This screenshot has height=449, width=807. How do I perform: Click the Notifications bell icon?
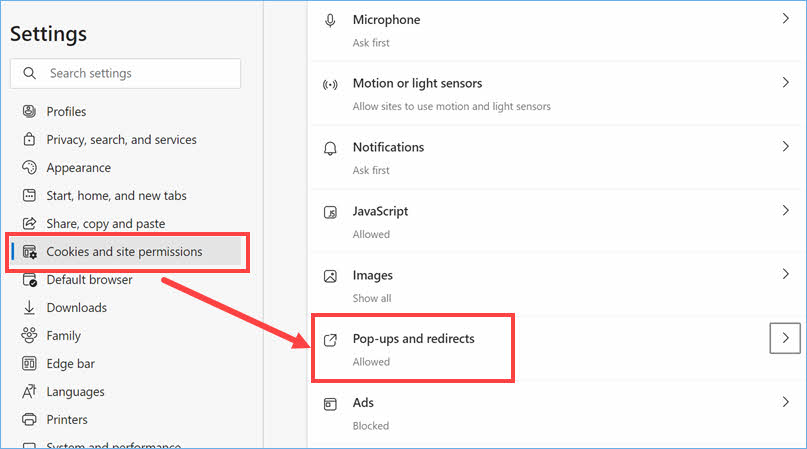(330, 148)
